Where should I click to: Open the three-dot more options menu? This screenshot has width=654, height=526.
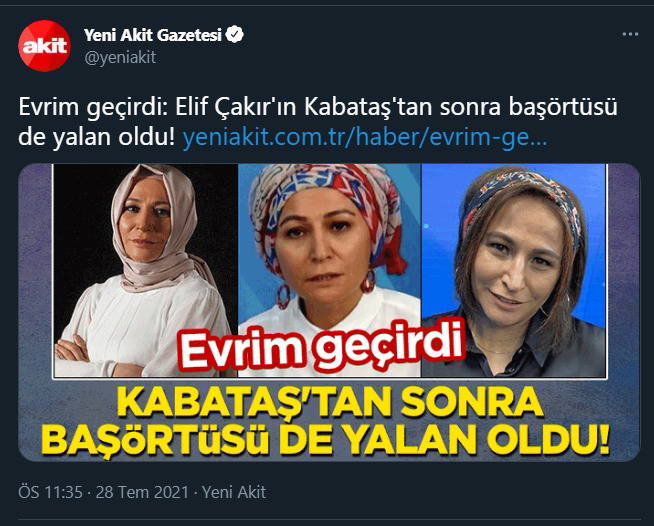(x=630, y=34)
